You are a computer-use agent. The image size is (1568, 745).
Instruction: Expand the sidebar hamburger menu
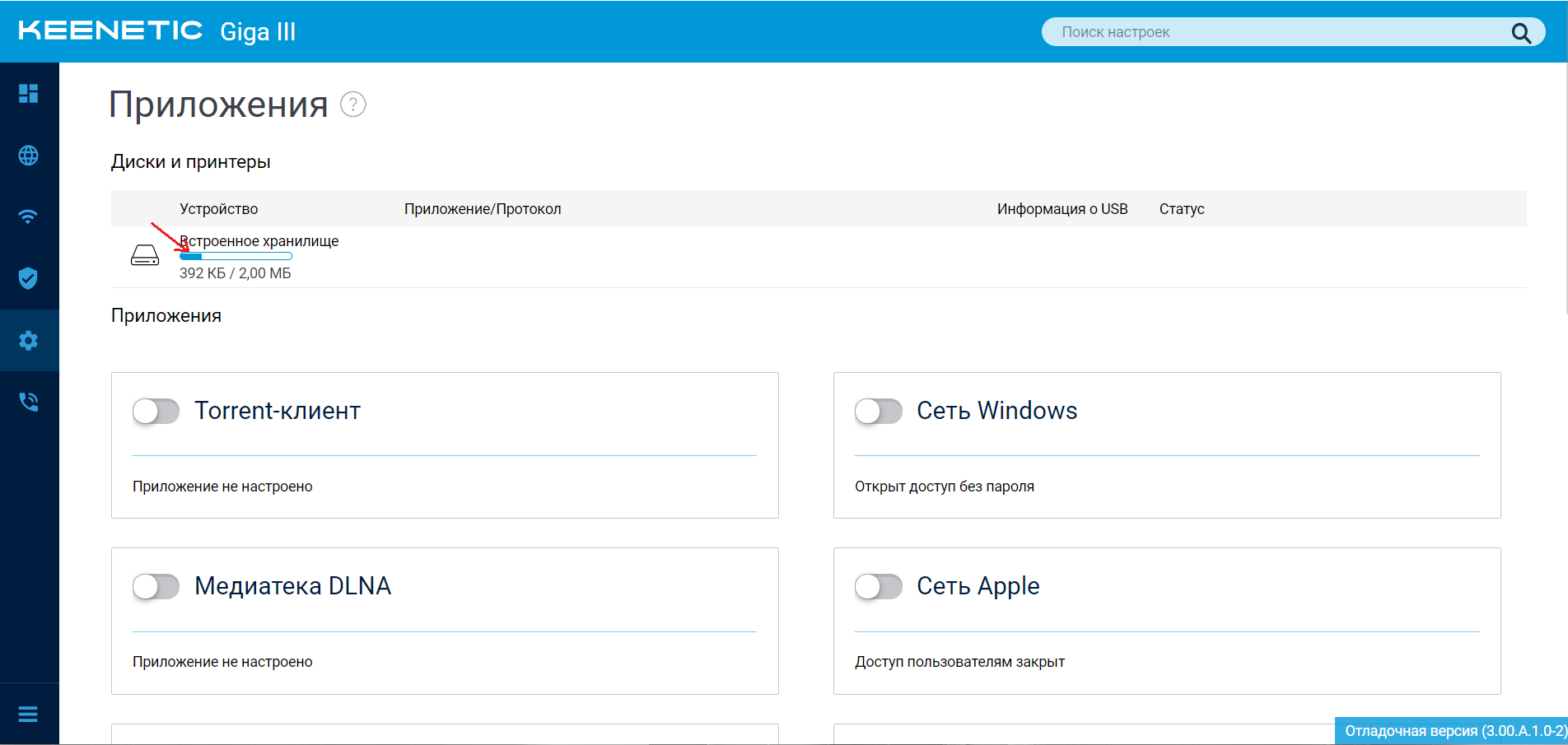tap(29, 714)
